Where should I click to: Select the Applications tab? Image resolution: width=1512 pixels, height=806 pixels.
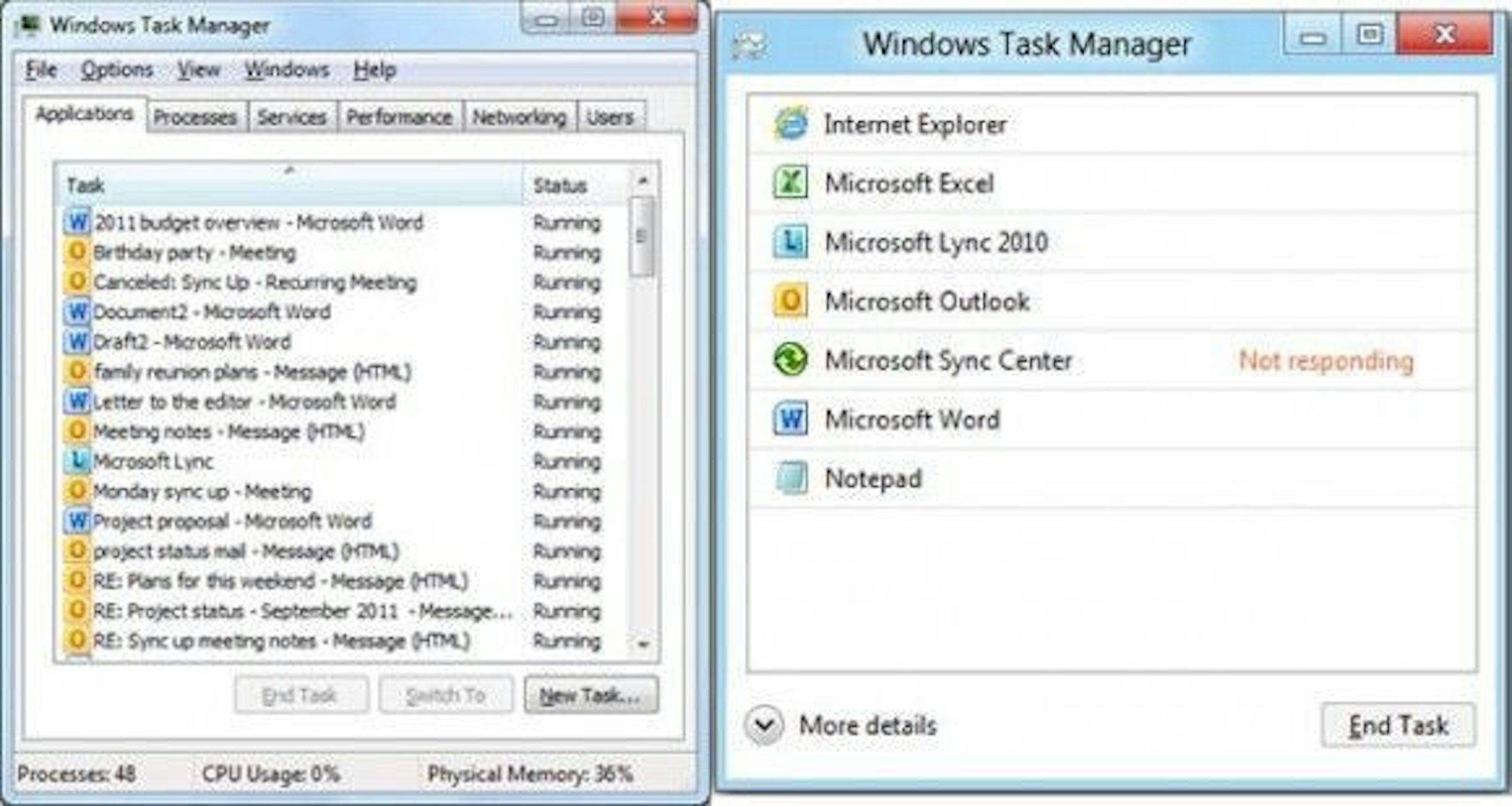tap(84, 114)
